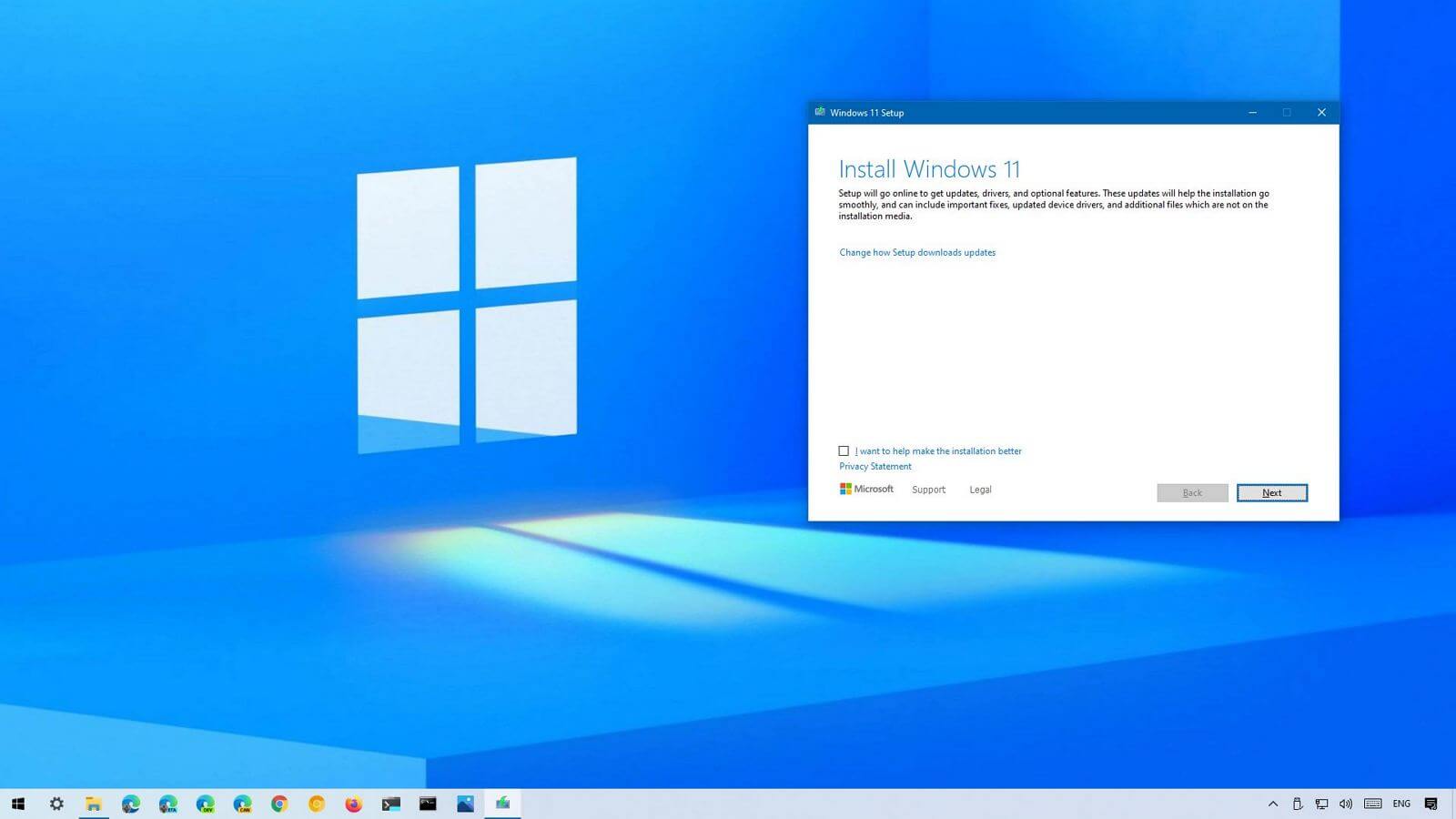Launch File Explorer from the taskbar

coord(94,804)
